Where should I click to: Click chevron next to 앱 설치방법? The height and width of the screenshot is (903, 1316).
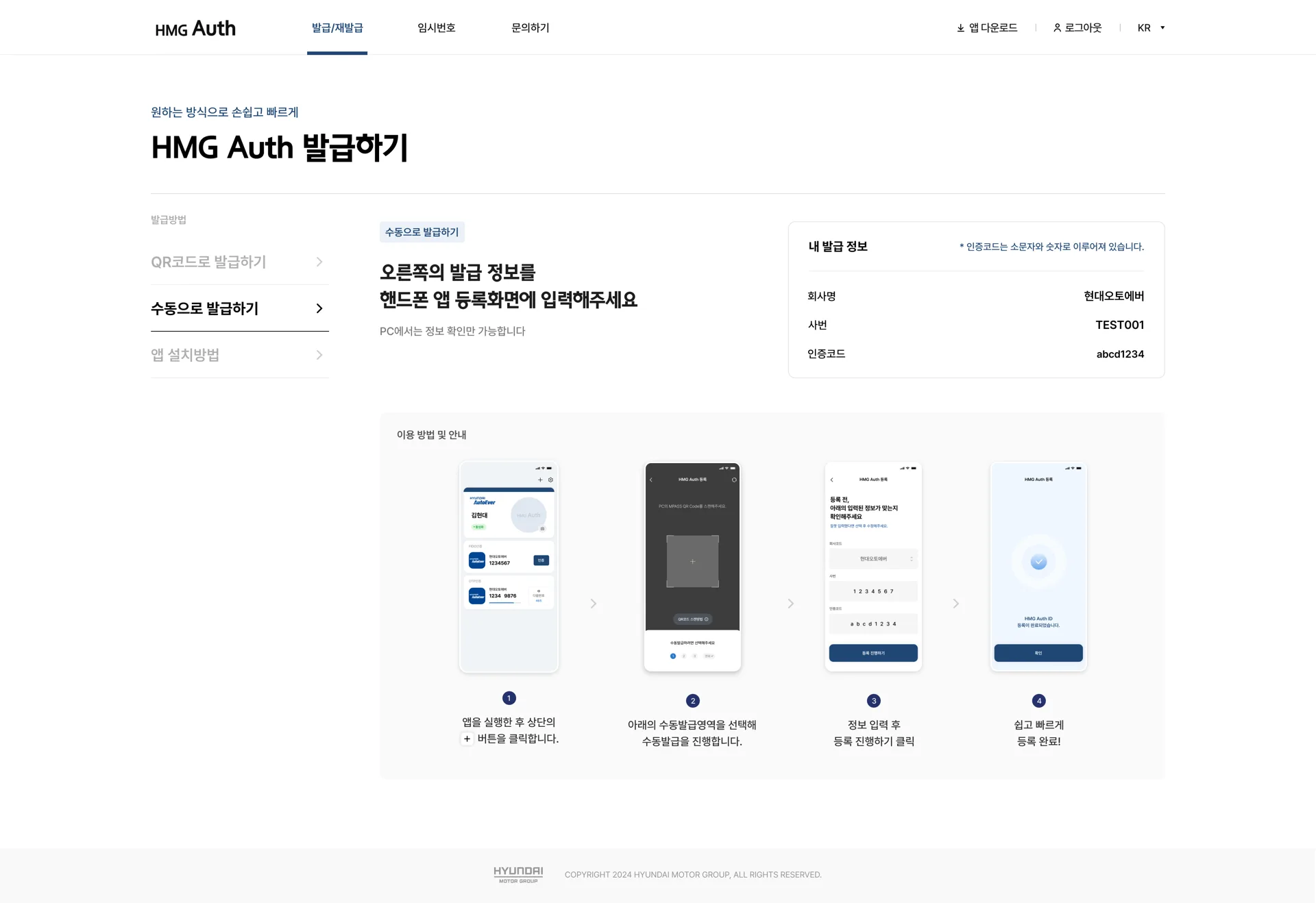(319, 355)
